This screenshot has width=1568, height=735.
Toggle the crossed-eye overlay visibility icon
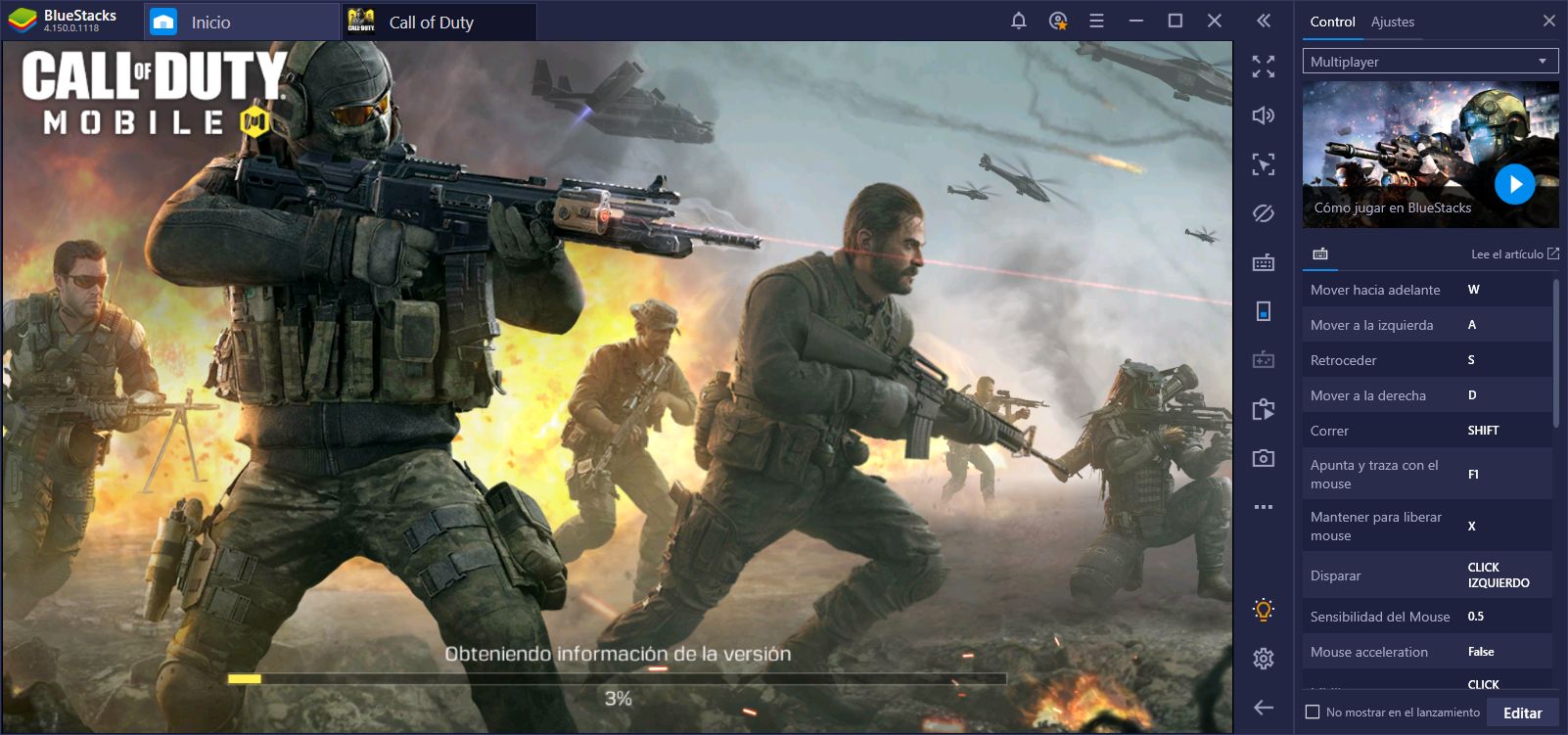point(1264,213)
